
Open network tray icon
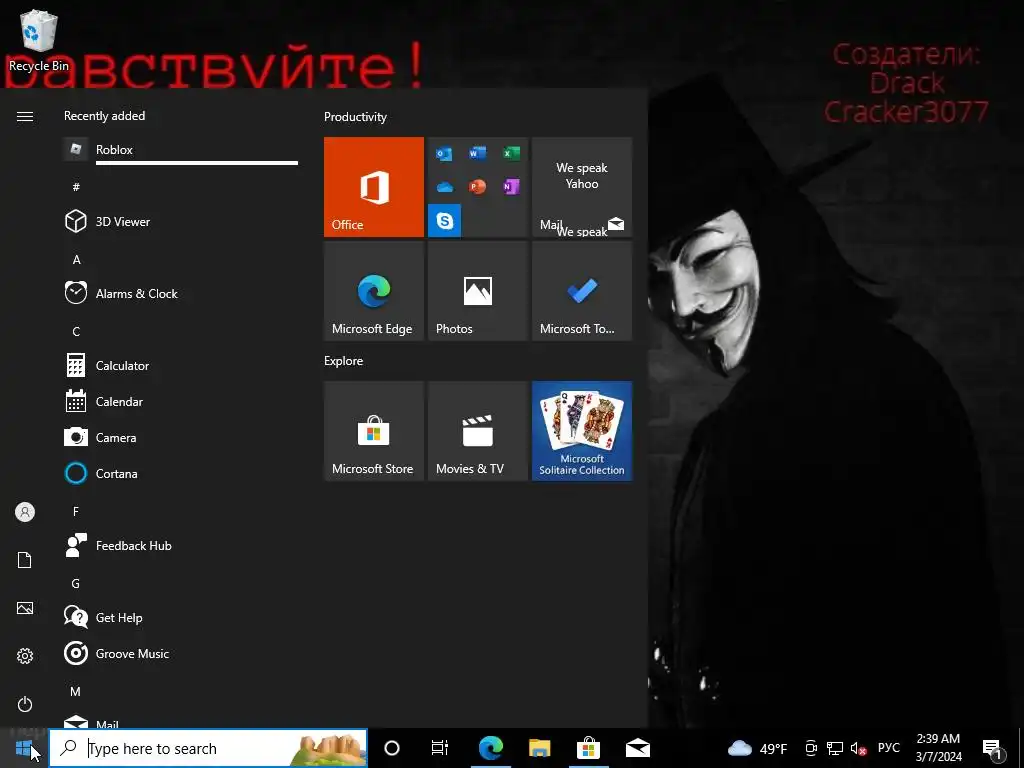click(835, 748)
